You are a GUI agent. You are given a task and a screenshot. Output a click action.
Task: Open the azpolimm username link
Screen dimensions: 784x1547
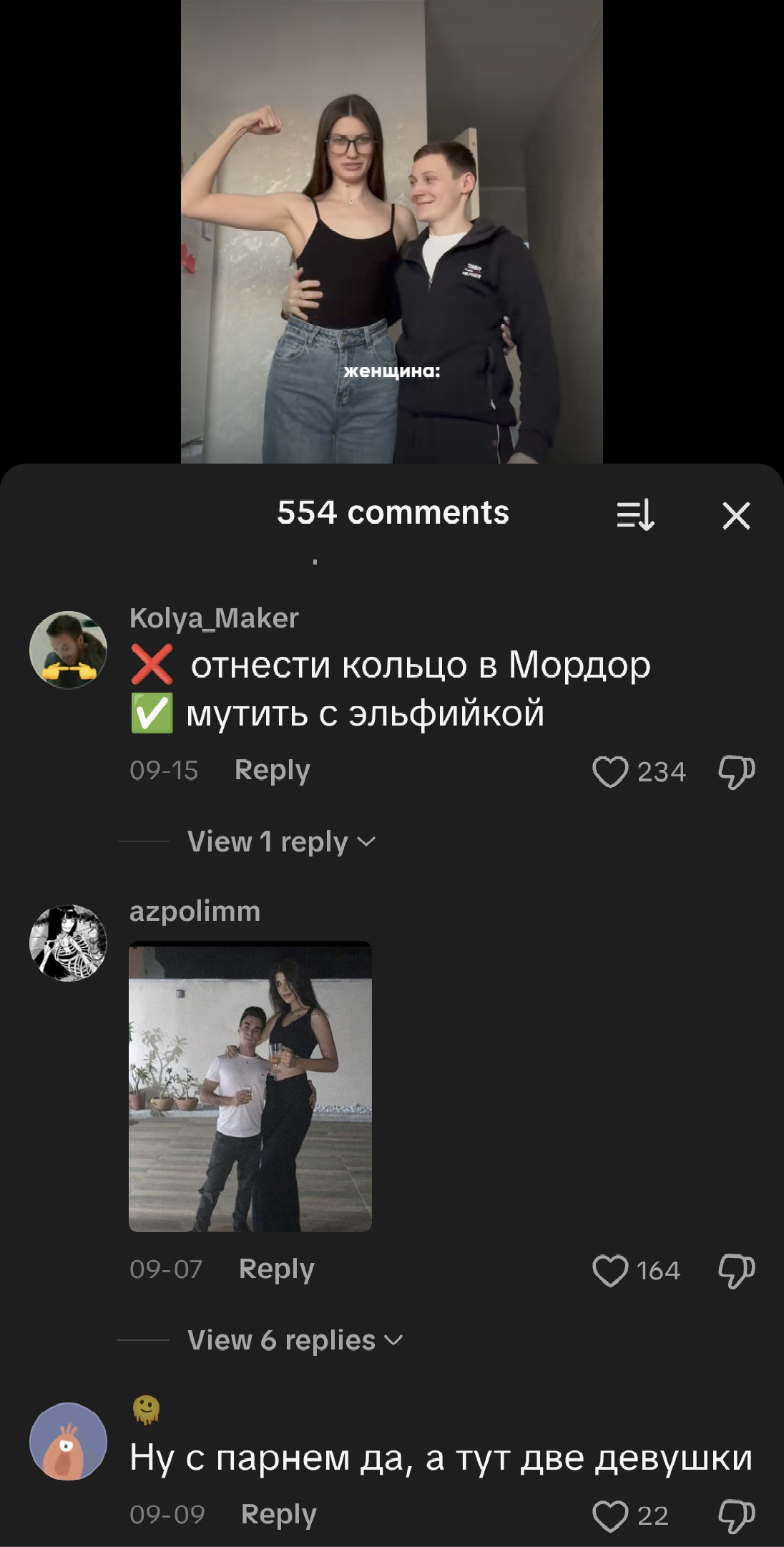(195, 912)
